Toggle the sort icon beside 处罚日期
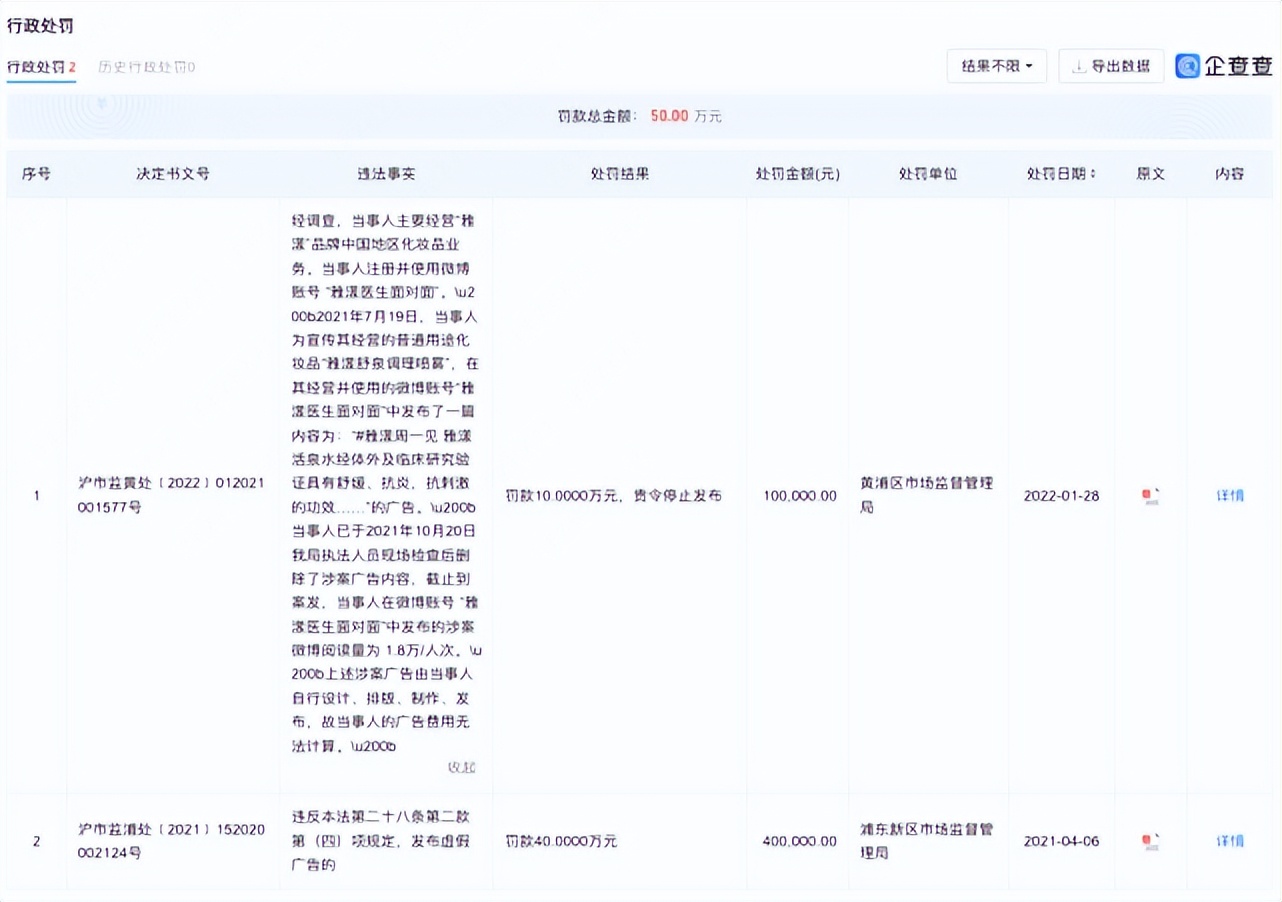Viewport: 1282px width, 902px height. [1091, 173]
